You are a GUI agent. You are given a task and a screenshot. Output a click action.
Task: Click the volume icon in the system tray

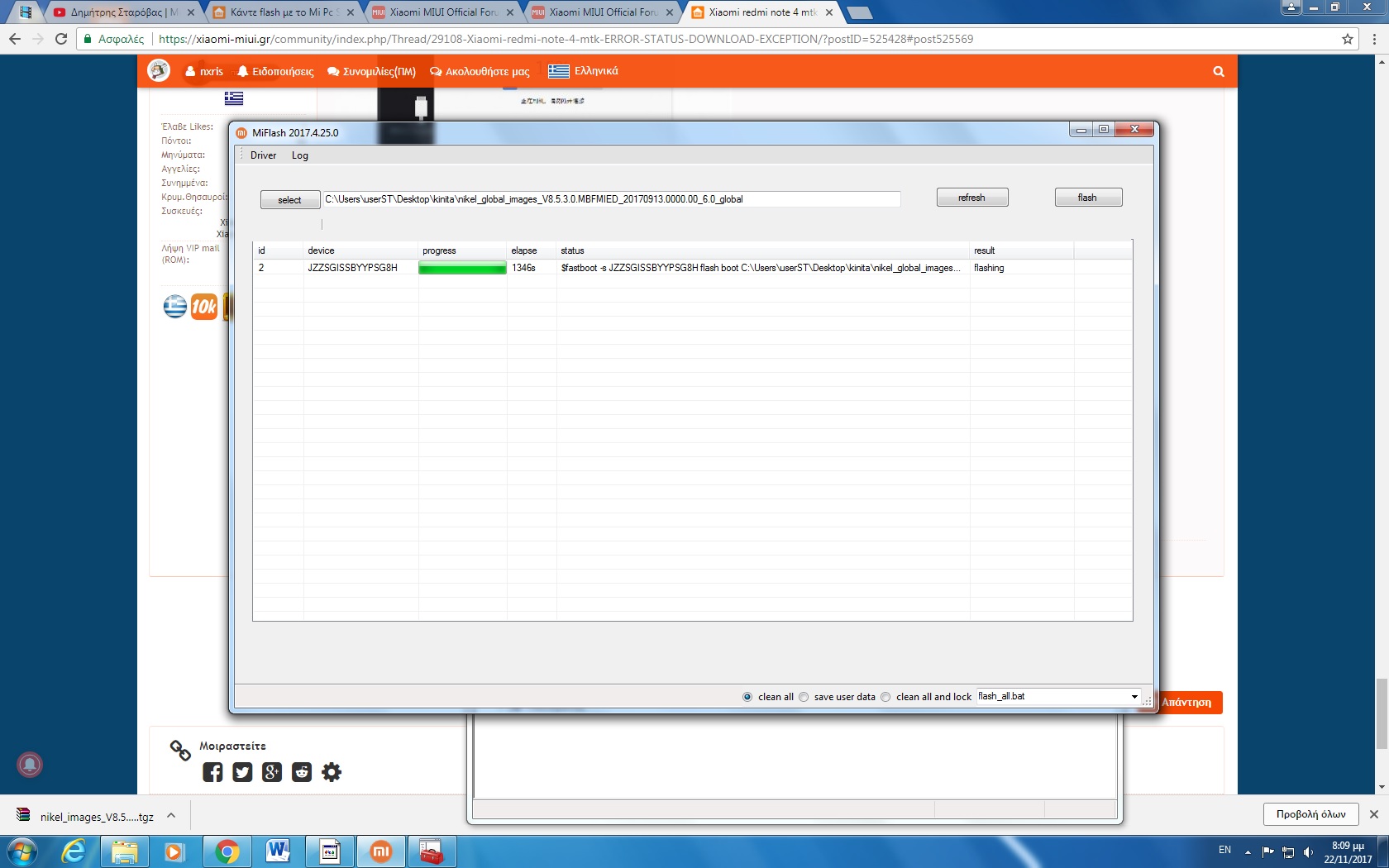[1308, 851]
